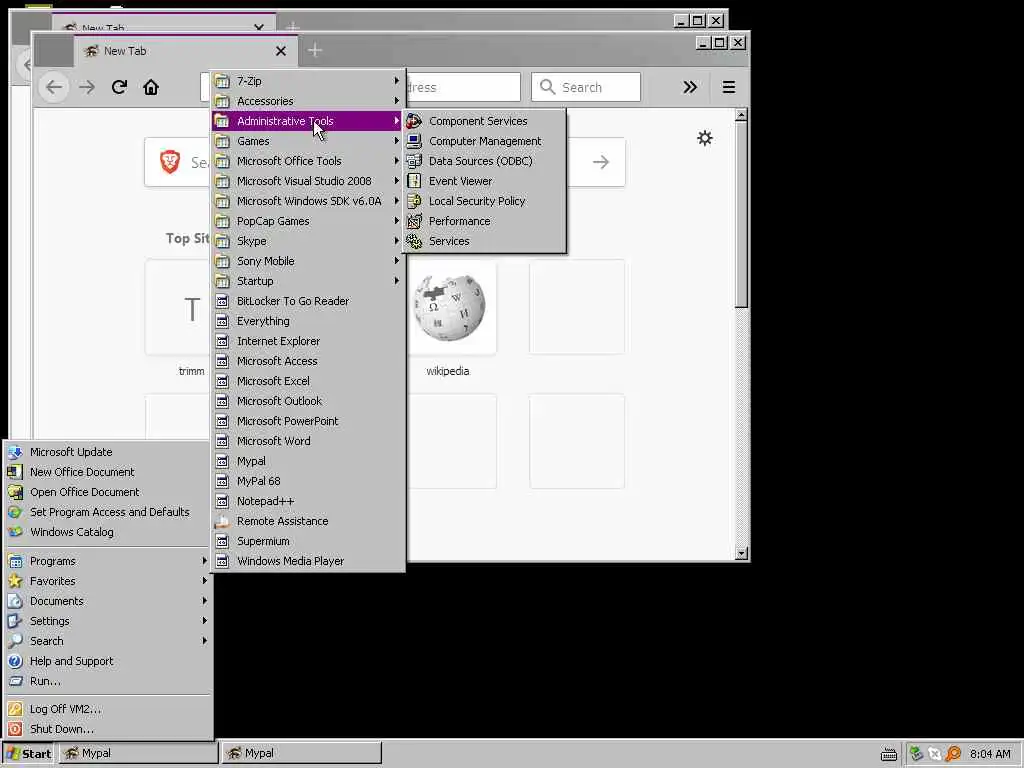Open the hamburger menu in Mypal
Image resolution: width=1024 pixels, height=768 pixels.
(729, 87)
